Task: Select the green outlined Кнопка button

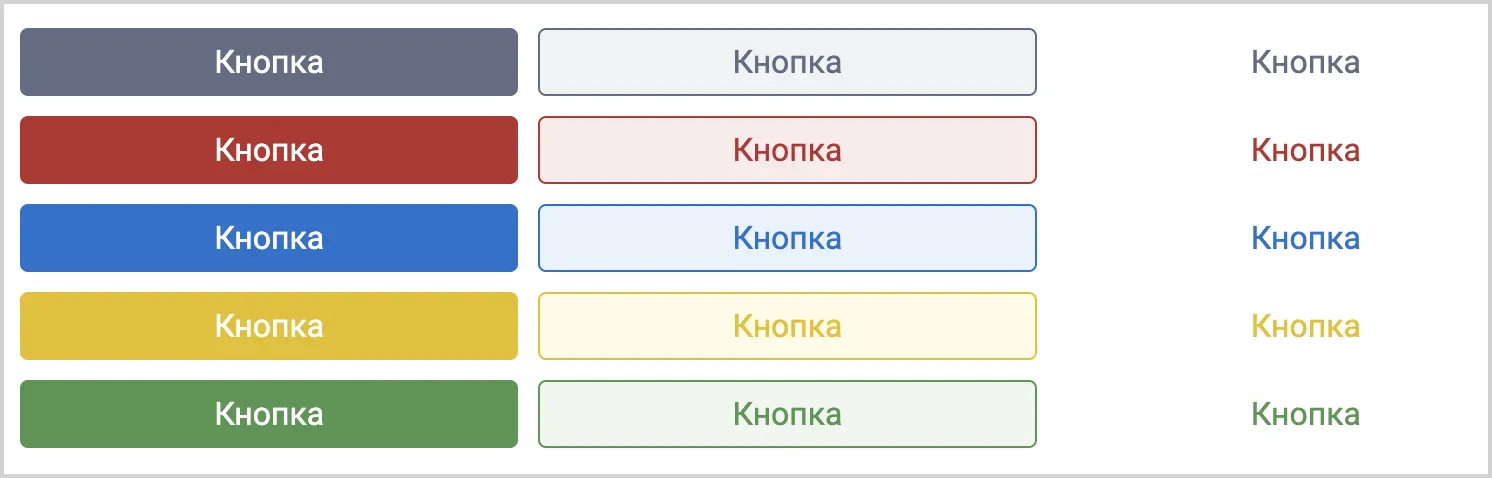Action: click(x=787, y=414)
